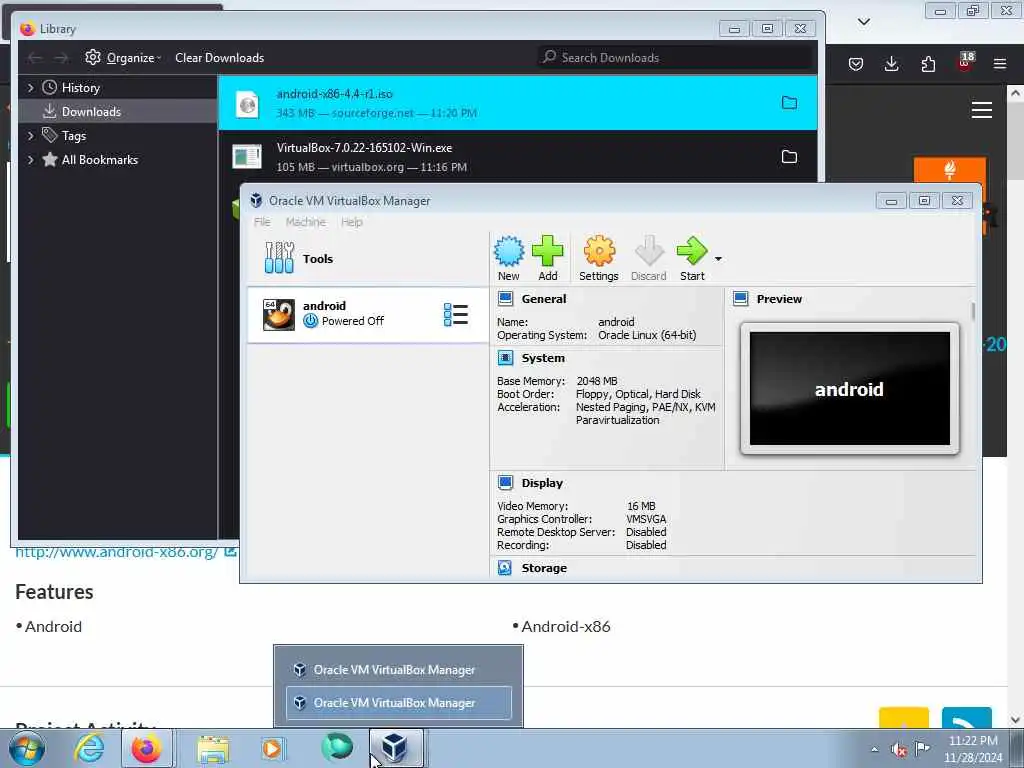Open the File menu in VirtualBox
Viewport: 1024px width, 768px height.
262,222
